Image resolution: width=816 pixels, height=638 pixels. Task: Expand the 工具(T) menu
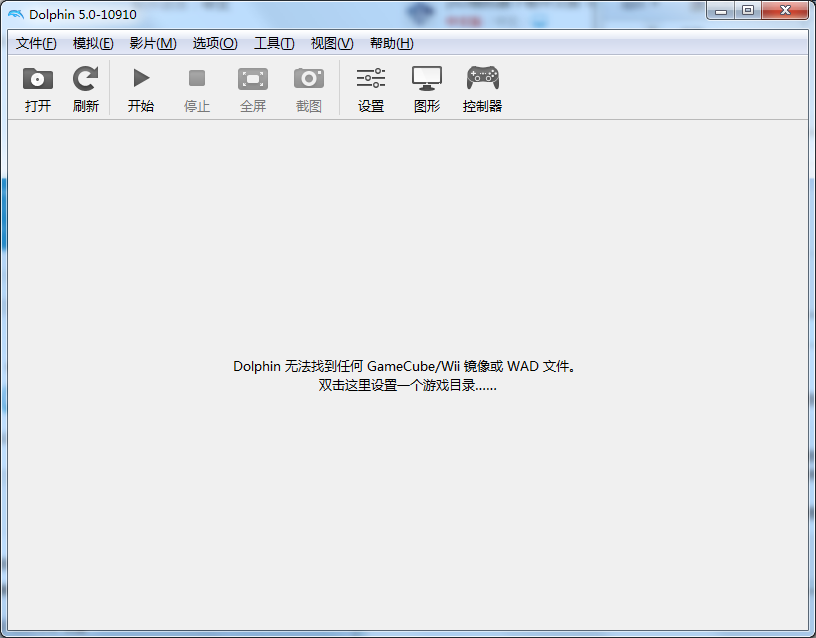(274, 43)
